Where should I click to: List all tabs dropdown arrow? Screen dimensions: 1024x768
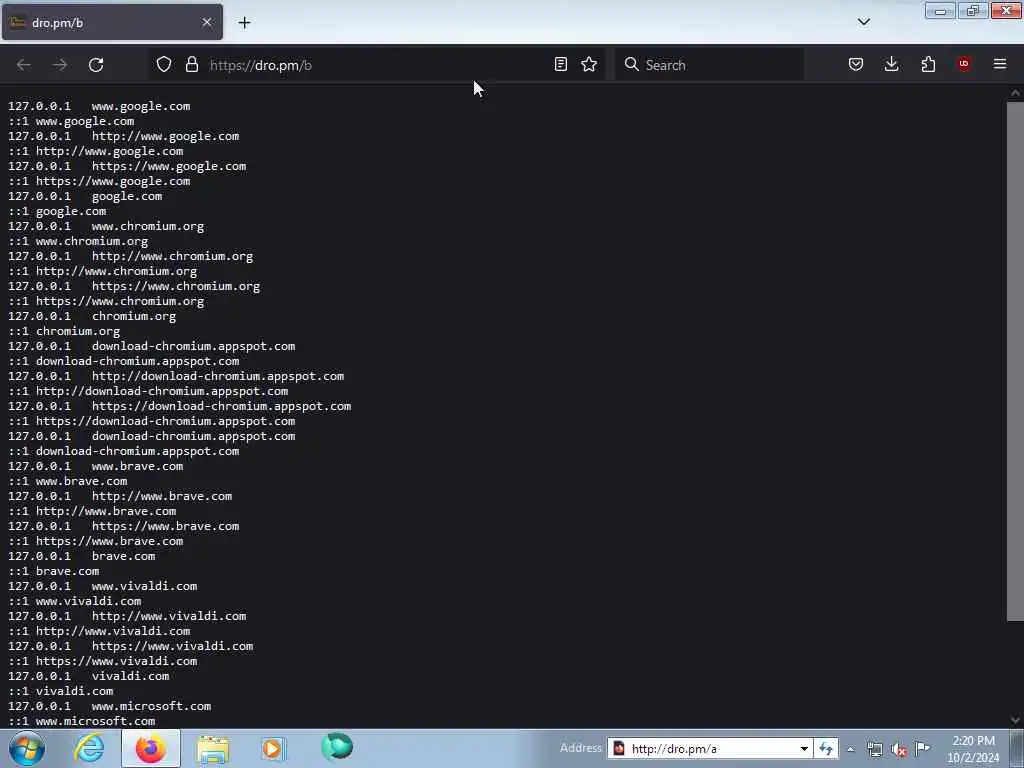coord(863,22)
